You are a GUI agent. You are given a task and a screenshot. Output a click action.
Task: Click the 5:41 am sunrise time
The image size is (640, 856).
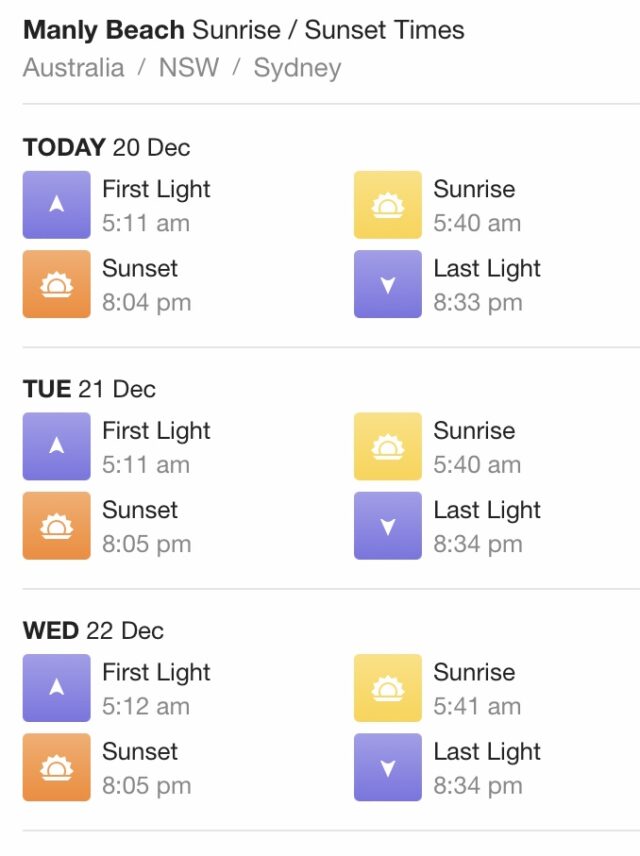477,706
